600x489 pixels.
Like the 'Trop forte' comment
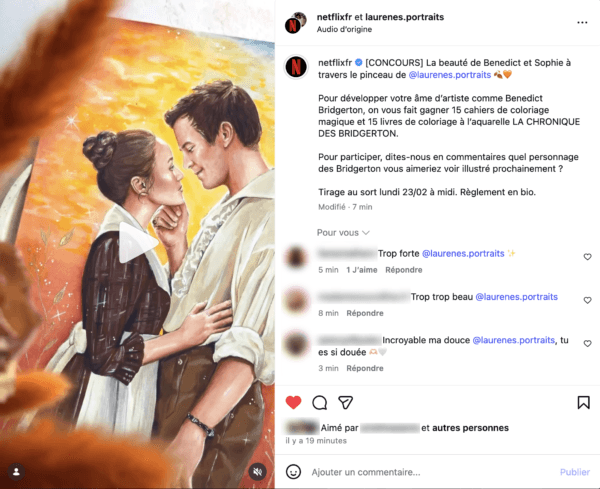[587, 257]
